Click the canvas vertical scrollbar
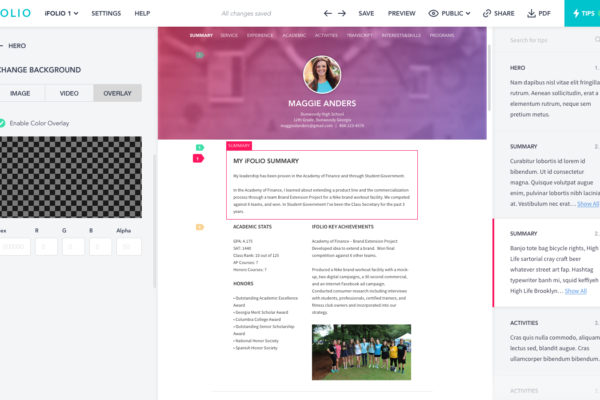The width and height of the screenshot is (600, 400). (x=489, y=78)
